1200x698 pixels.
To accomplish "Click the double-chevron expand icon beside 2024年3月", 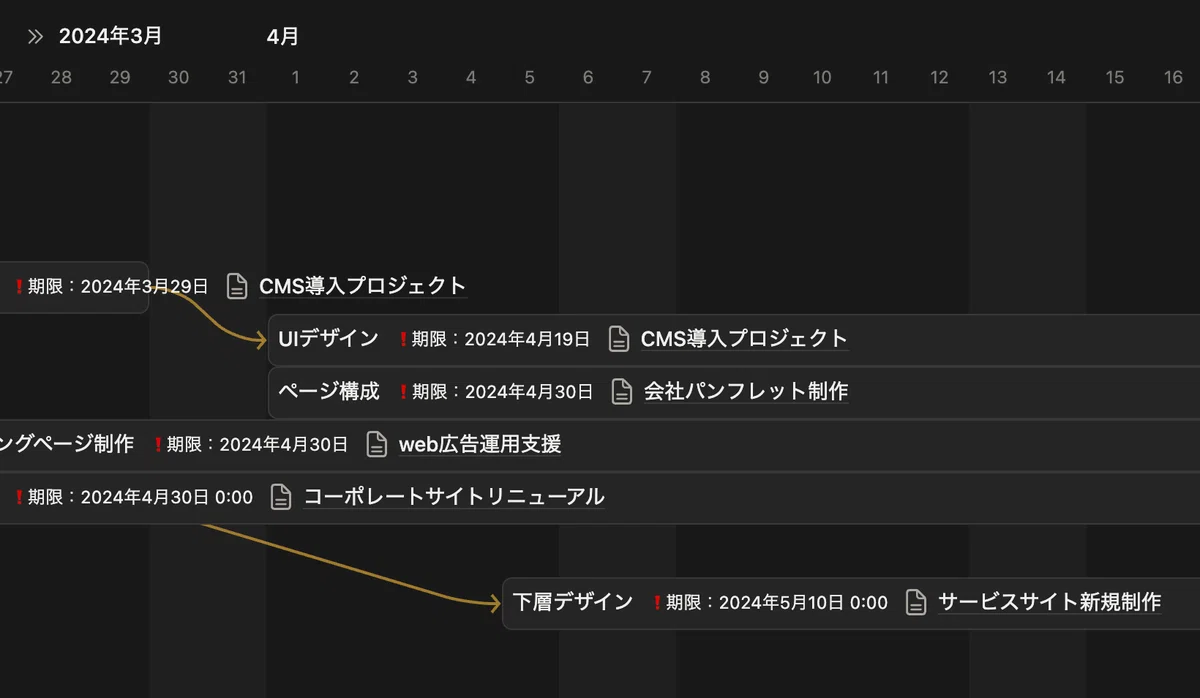I will pyautogui.click(x=35, y=37).
